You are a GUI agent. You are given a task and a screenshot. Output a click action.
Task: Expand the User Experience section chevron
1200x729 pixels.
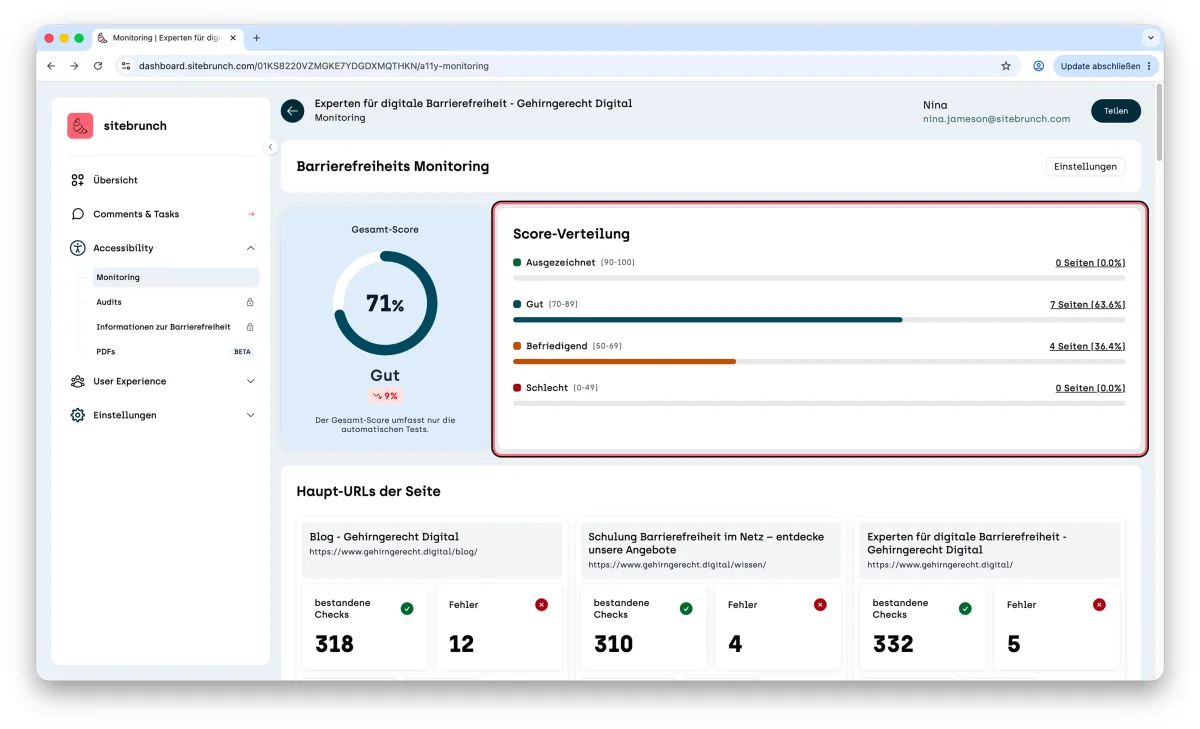[x=251, y=381]
